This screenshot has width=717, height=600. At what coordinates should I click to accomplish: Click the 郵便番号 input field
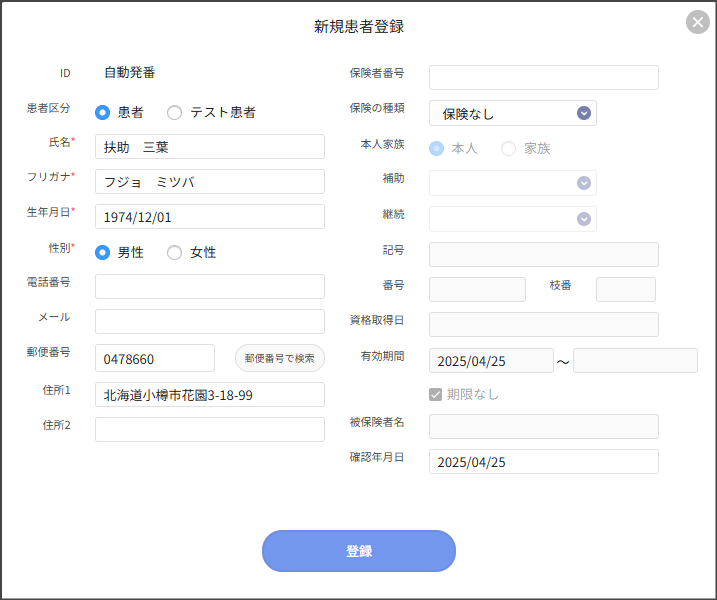pos(154,358)
